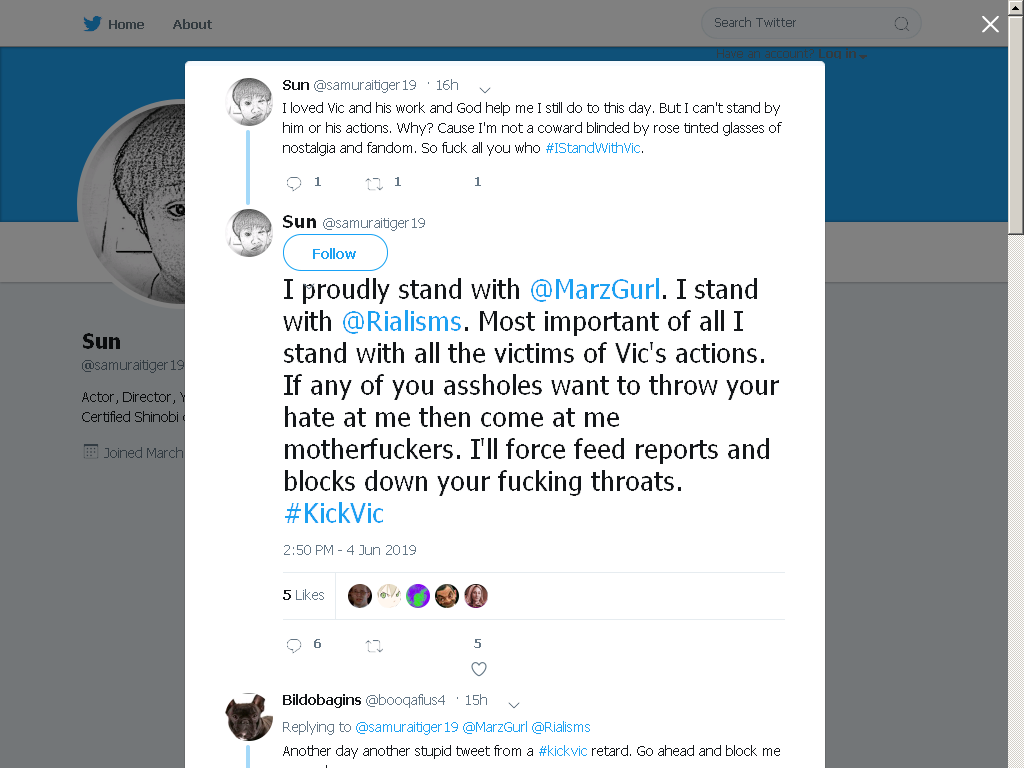Viewport: 1024px width, 768px height.
Task: Click the search magnifier icon
Action: (x=902, y=24)
